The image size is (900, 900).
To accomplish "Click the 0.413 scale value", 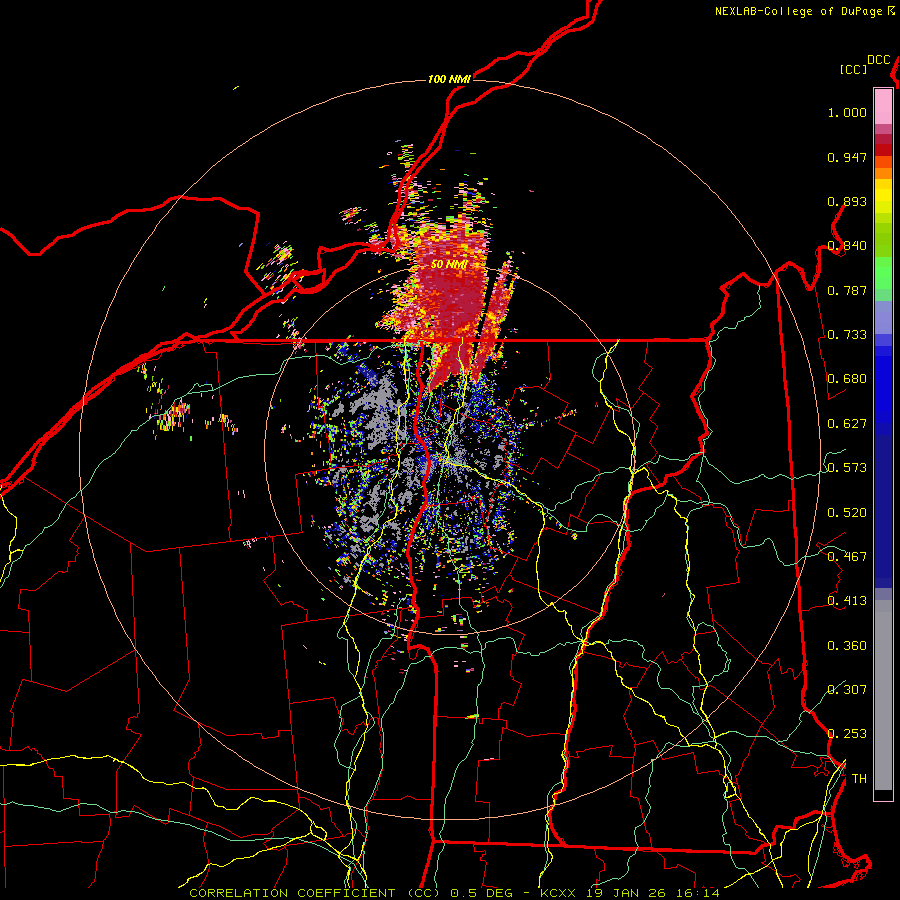I will pos(847,601).
